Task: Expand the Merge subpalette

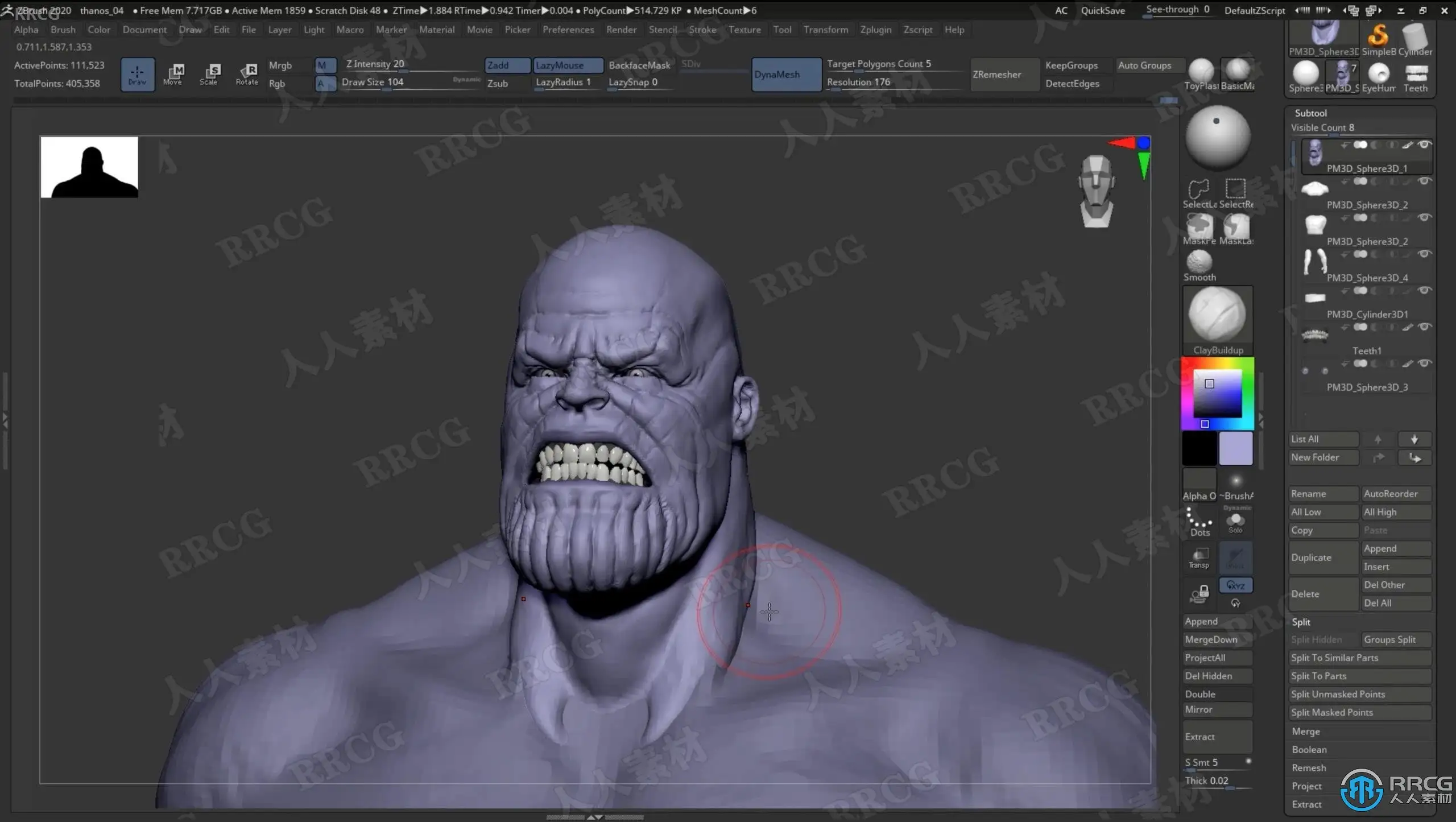Action: point(1306,732)
